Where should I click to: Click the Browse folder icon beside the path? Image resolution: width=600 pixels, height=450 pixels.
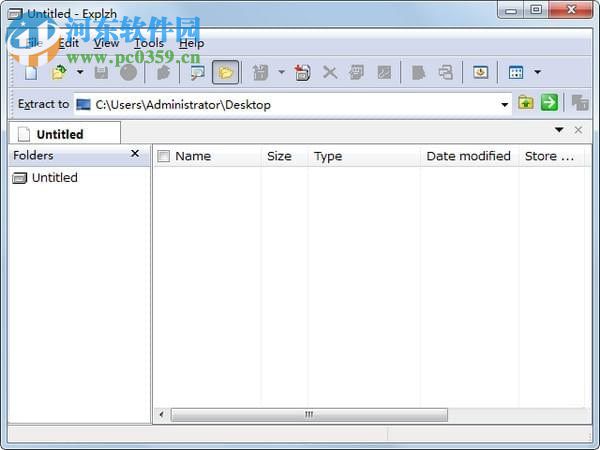(526, 103)
